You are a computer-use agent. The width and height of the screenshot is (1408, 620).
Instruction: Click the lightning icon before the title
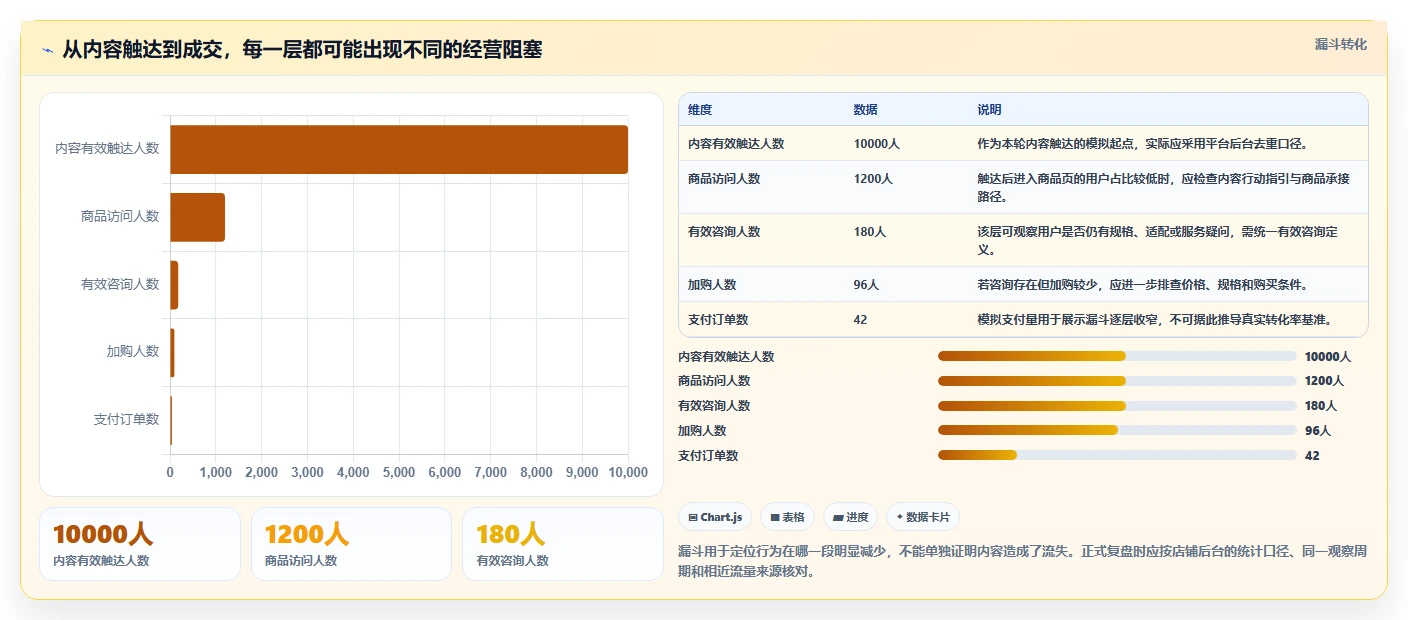(48, 49)
